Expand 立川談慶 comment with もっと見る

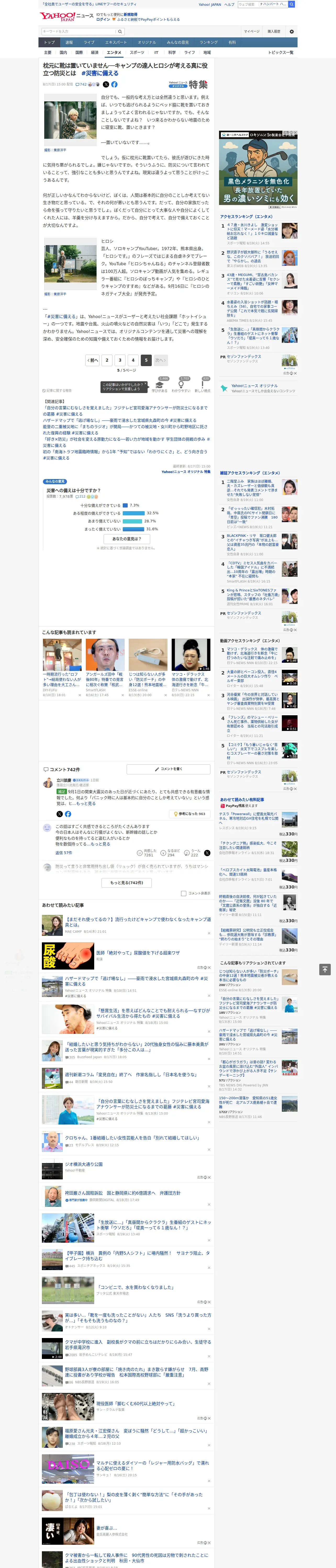coord(86,804)
